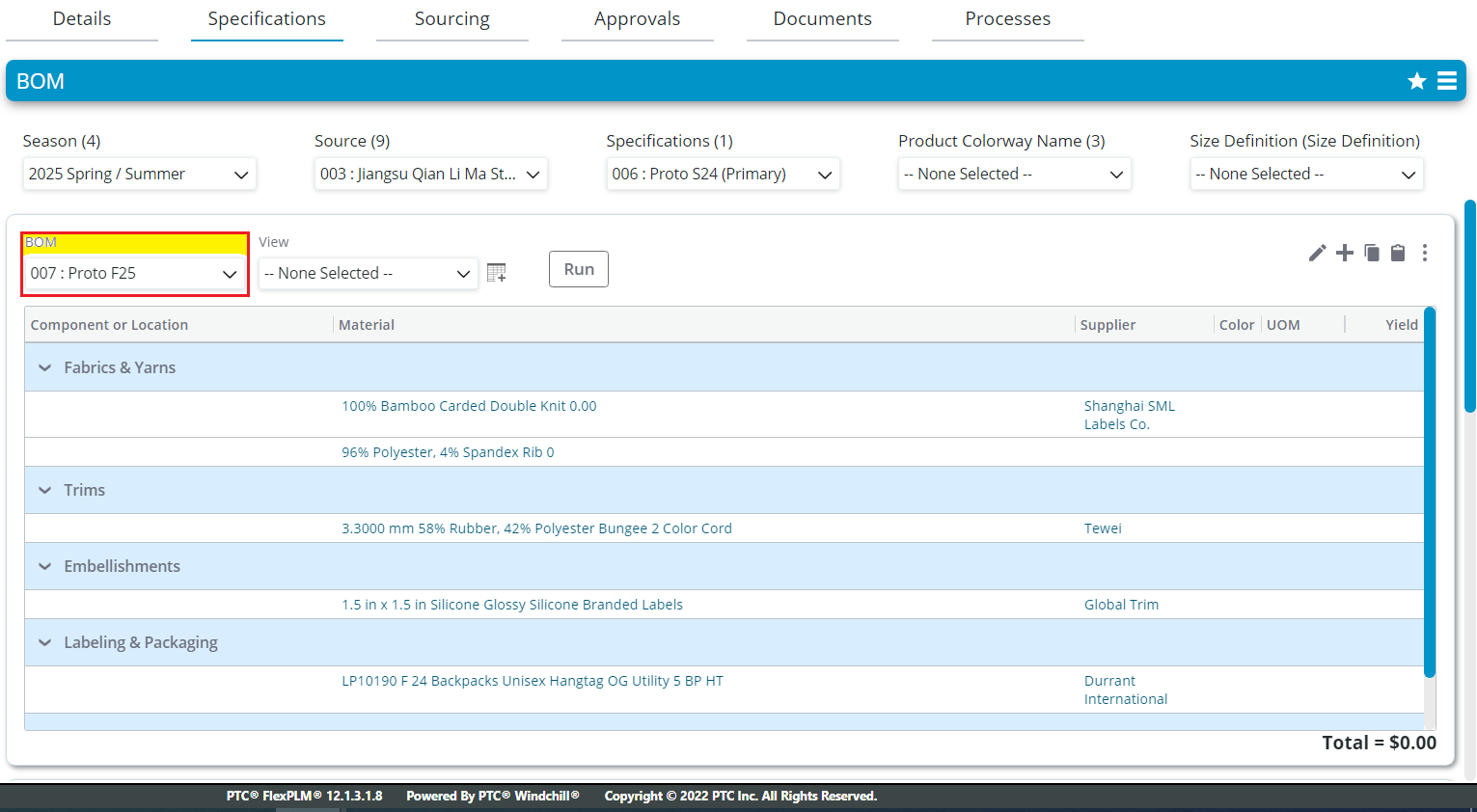Open Silicone Branded Labels material link
Screen dimensions: 1477x812
(512, 605)
